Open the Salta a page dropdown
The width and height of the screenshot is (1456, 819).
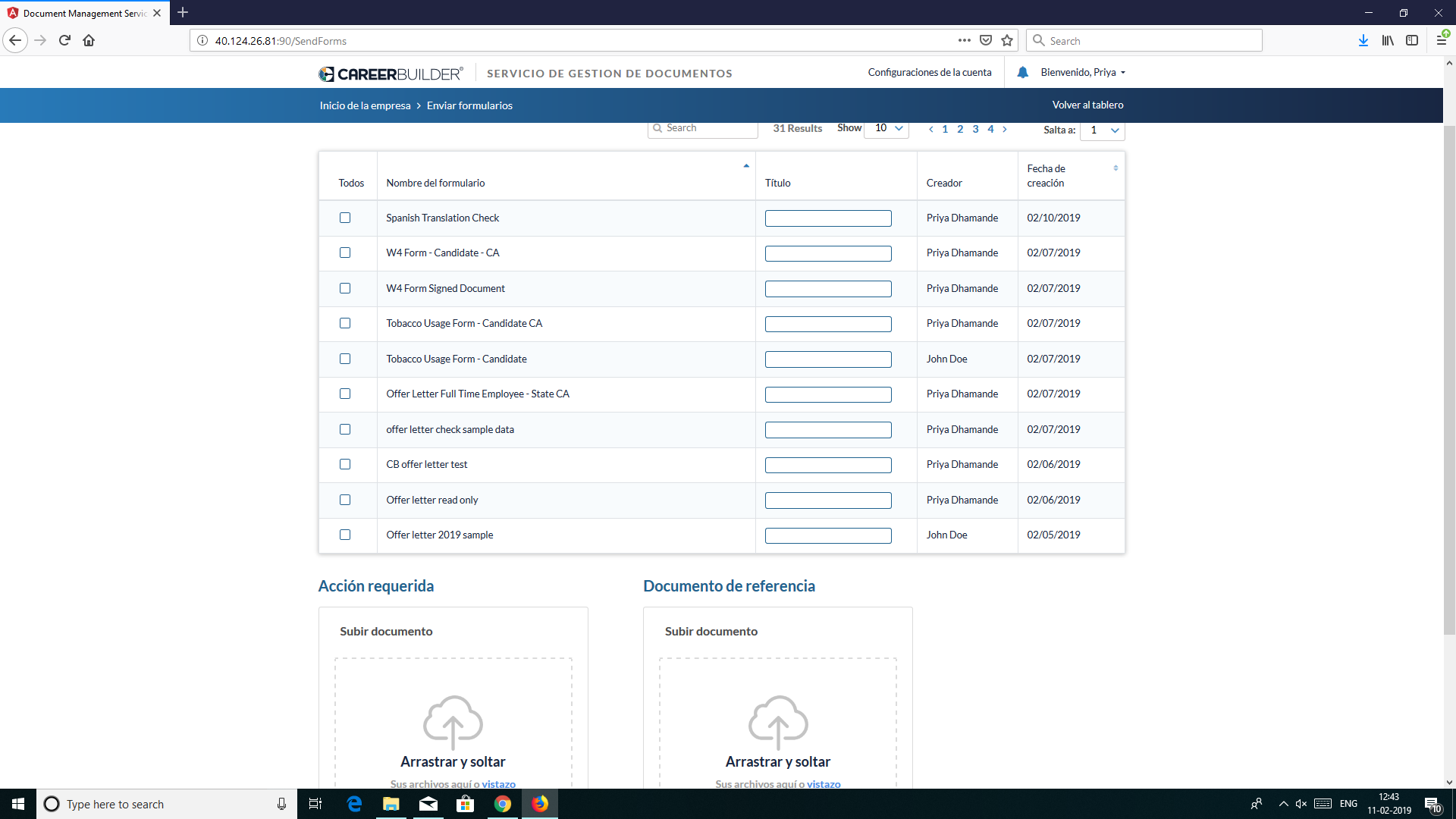click(1103, 130)
